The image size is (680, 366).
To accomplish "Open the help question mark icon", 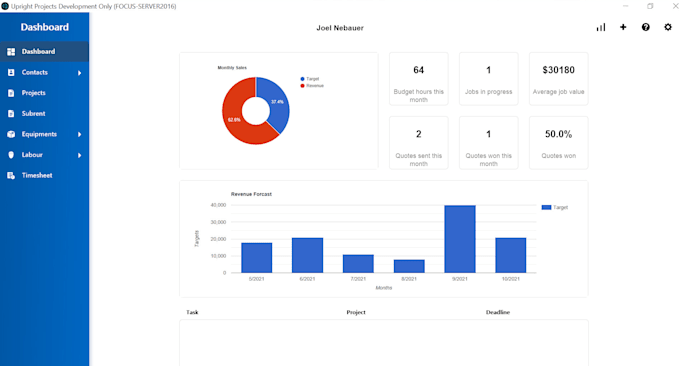I will 646,27.
